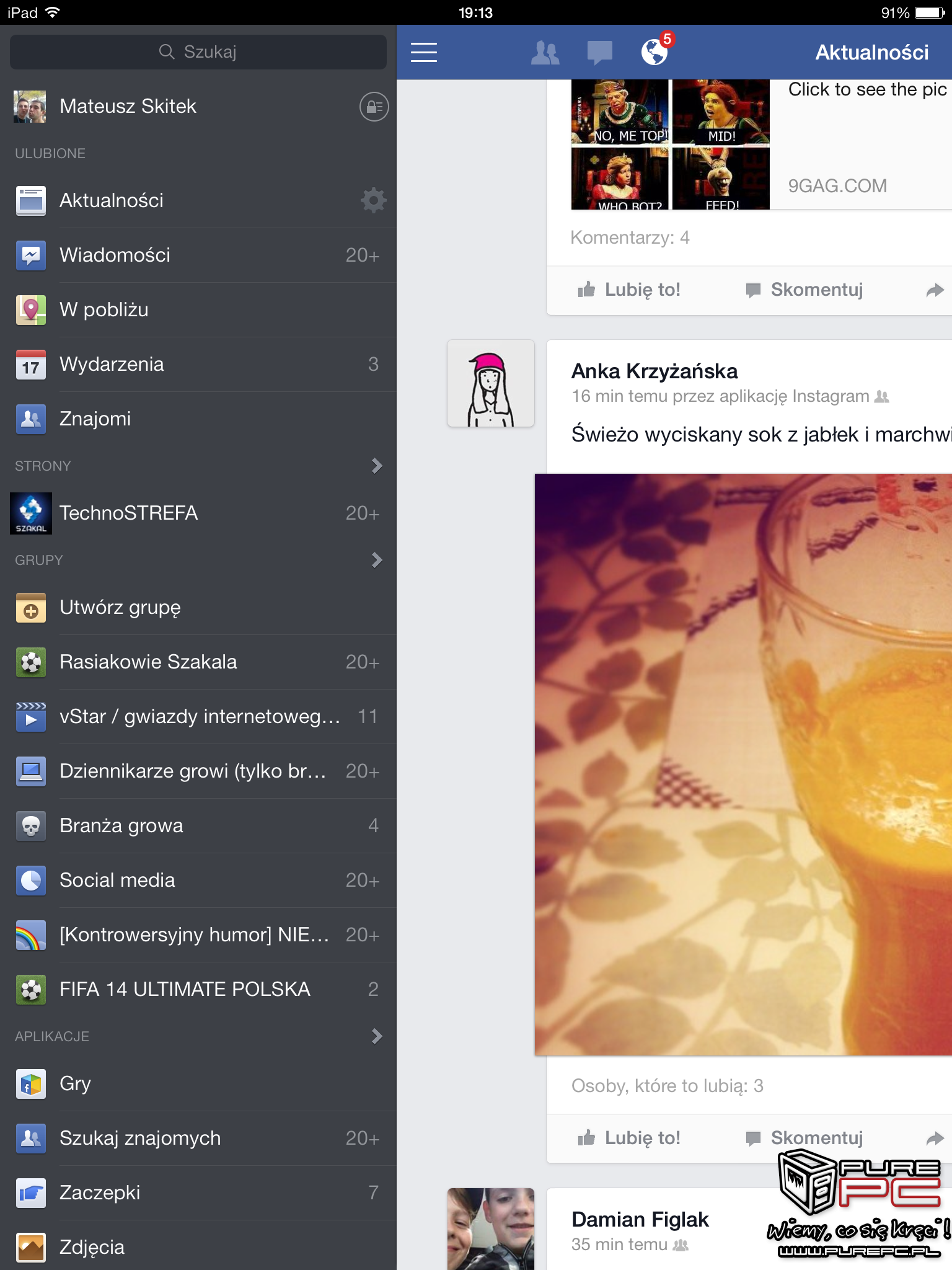Like the juice photo post with Lubię to!
The image size is (952, 1270).
[629, 1138]
